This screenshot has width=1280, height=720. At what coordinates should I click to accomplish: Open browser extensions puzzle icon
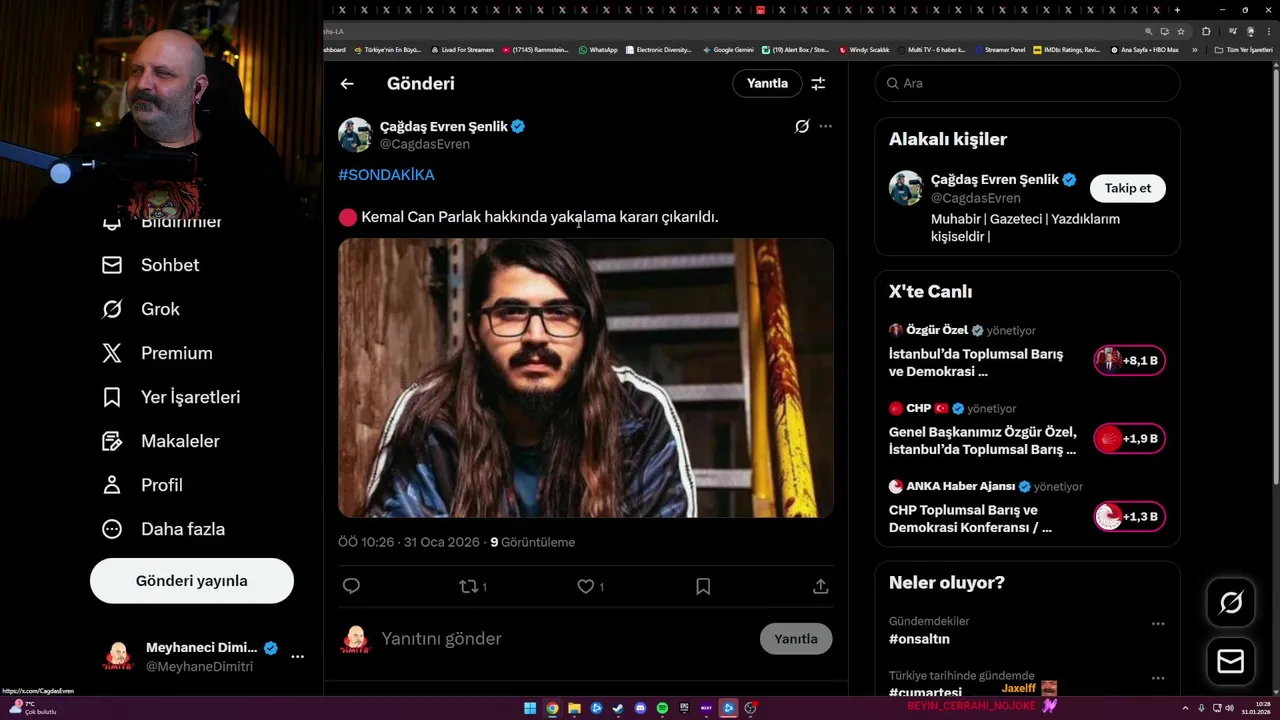1206,31
